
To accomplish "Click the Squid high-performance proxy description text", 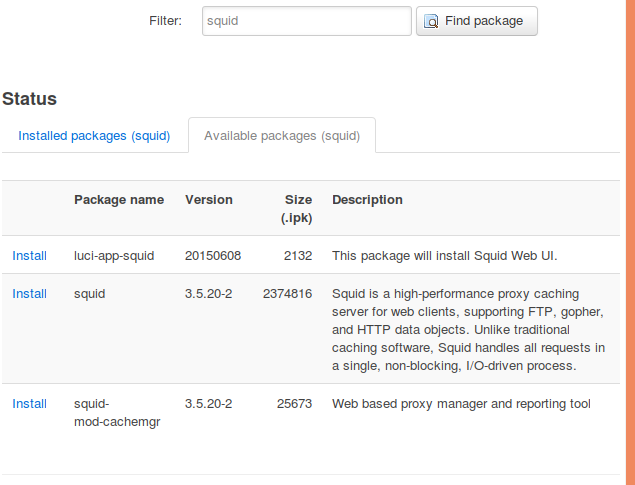I will 469,330.
